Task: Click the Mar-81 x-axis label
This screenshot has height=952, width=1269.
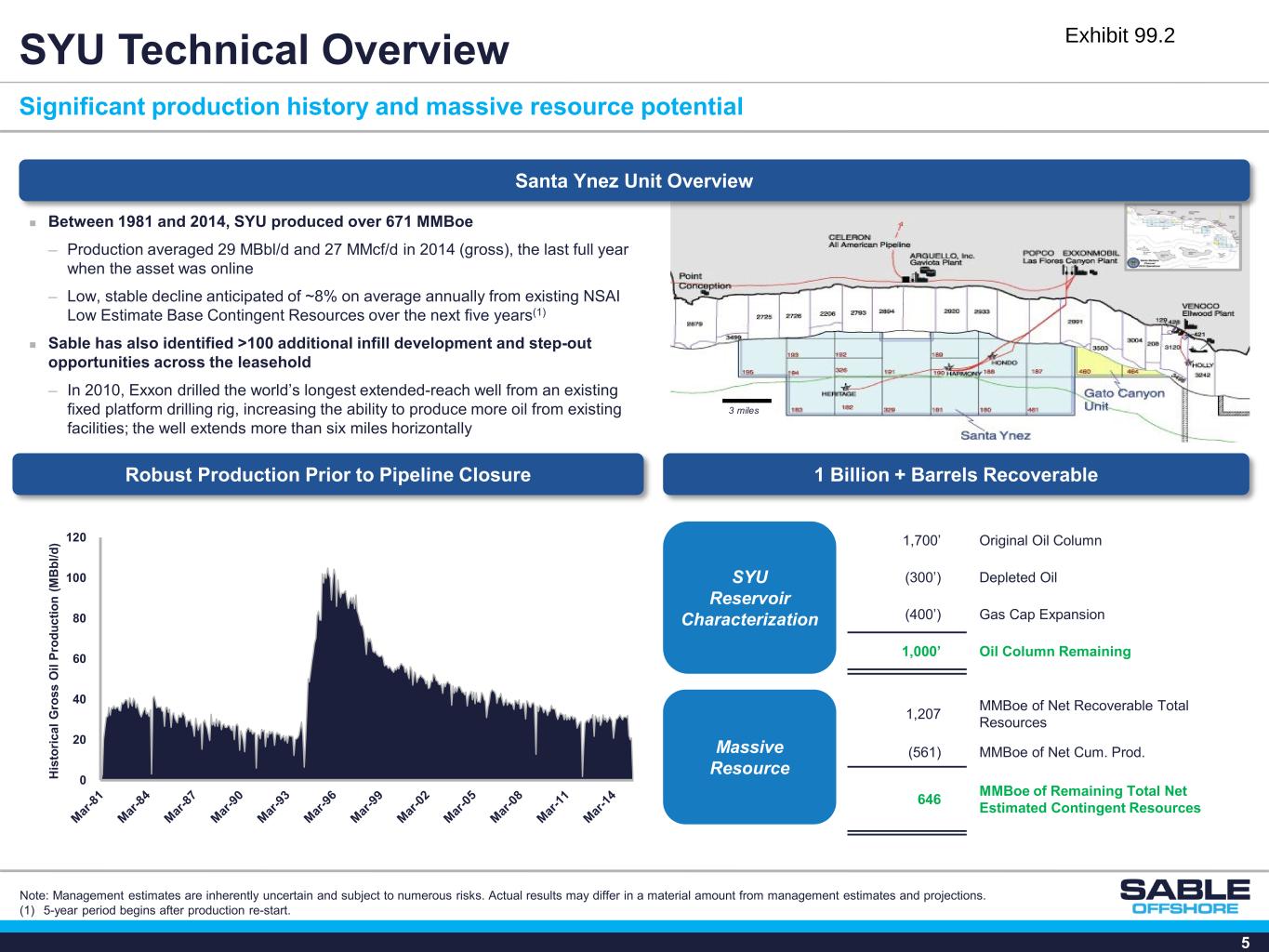Action: point(86,805)
